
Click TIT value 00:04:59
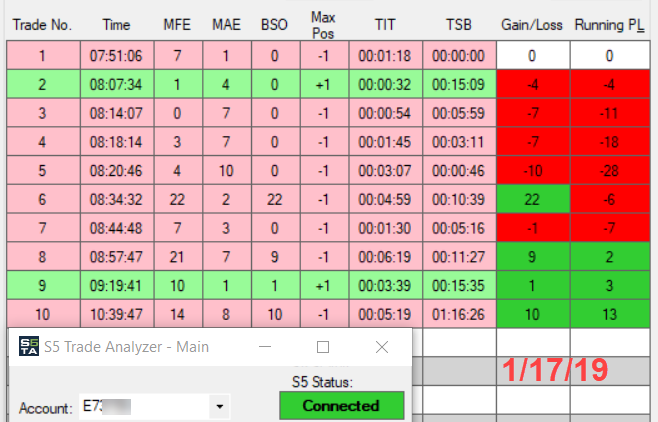coord(386,199)
